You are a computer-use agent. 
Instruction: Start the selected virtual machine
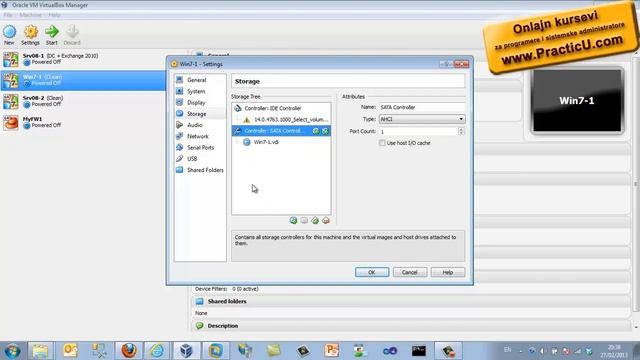[x=52, y=35]
